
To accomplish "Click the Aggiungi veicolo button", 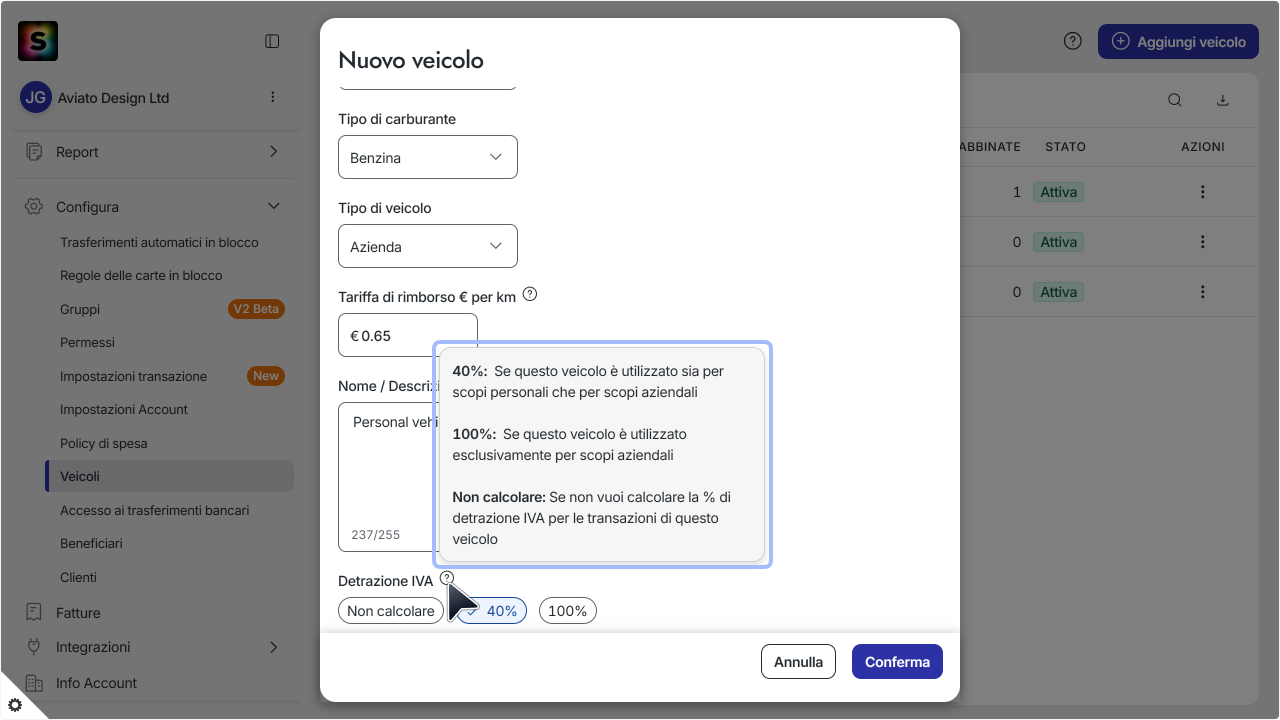I will [x=1178, y=41].
